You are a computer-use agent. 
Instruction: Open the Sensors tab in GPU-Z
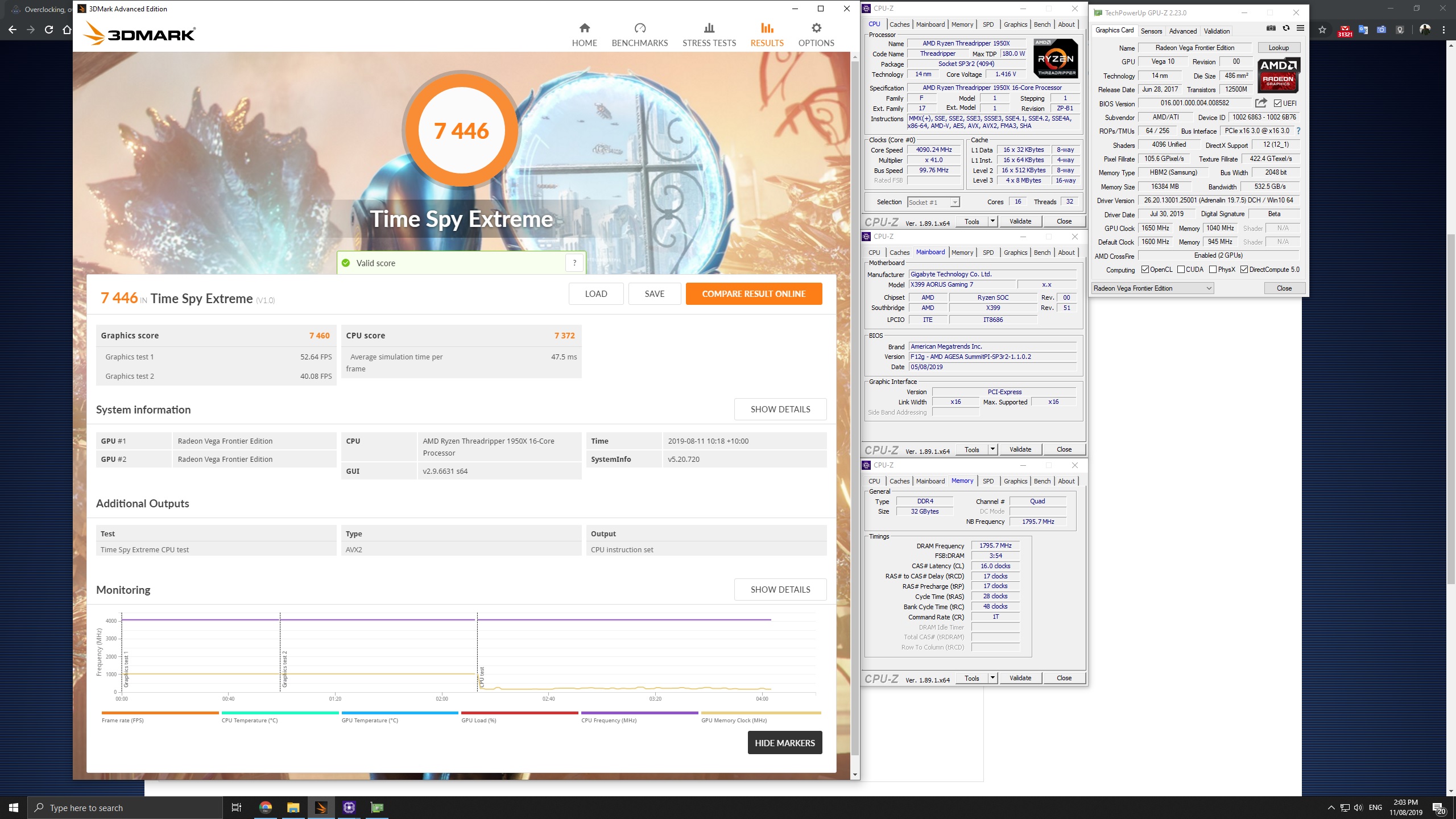[1151, 31]
